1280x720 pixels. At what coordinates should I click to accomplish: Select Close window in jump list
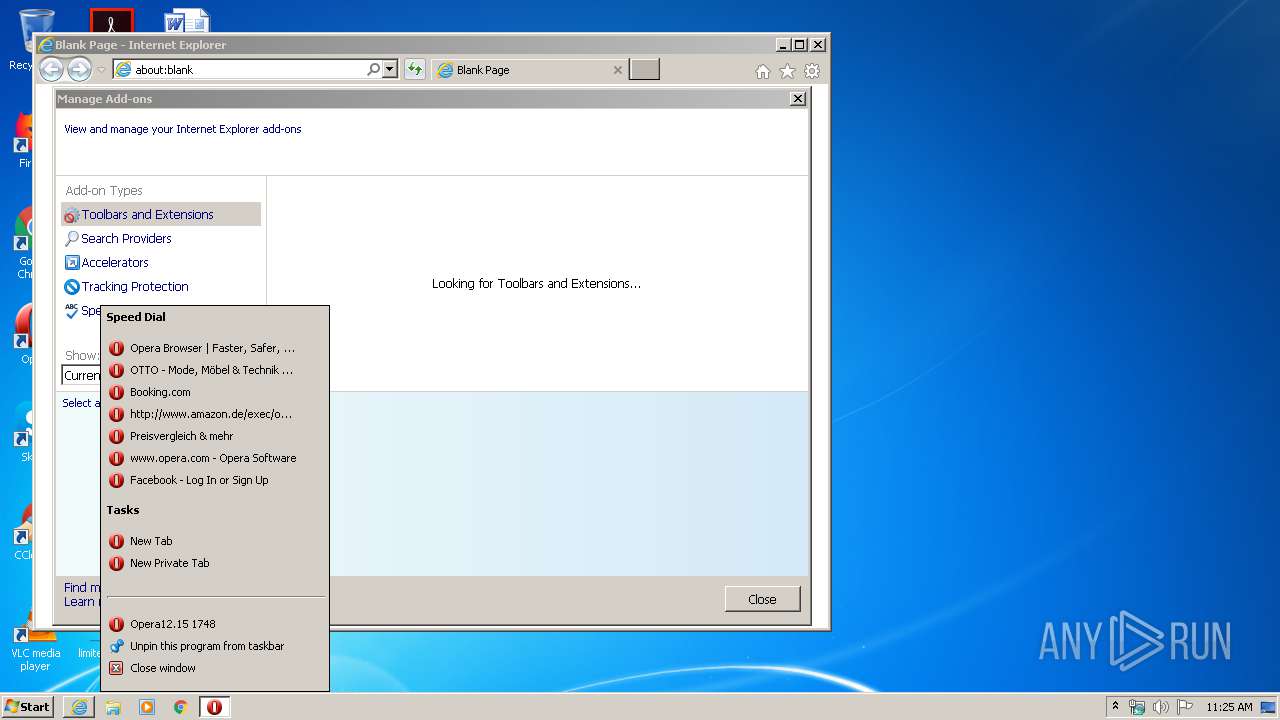click(x=215, y=668)
